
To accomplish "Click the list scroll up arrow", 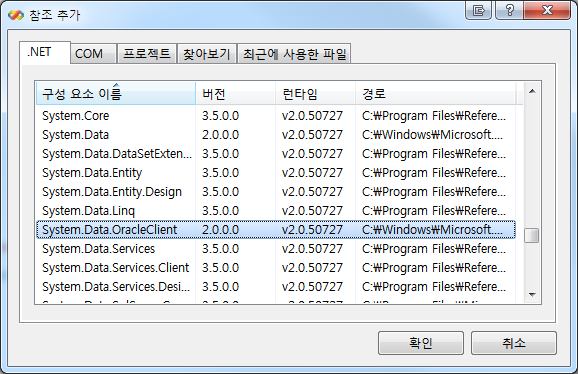I will 532,91.
